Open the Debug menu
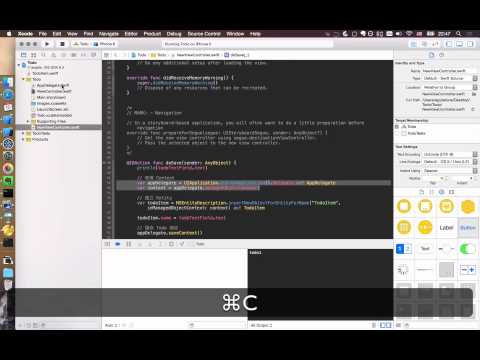This screenshot has height=360, width=480. point(174,34)
